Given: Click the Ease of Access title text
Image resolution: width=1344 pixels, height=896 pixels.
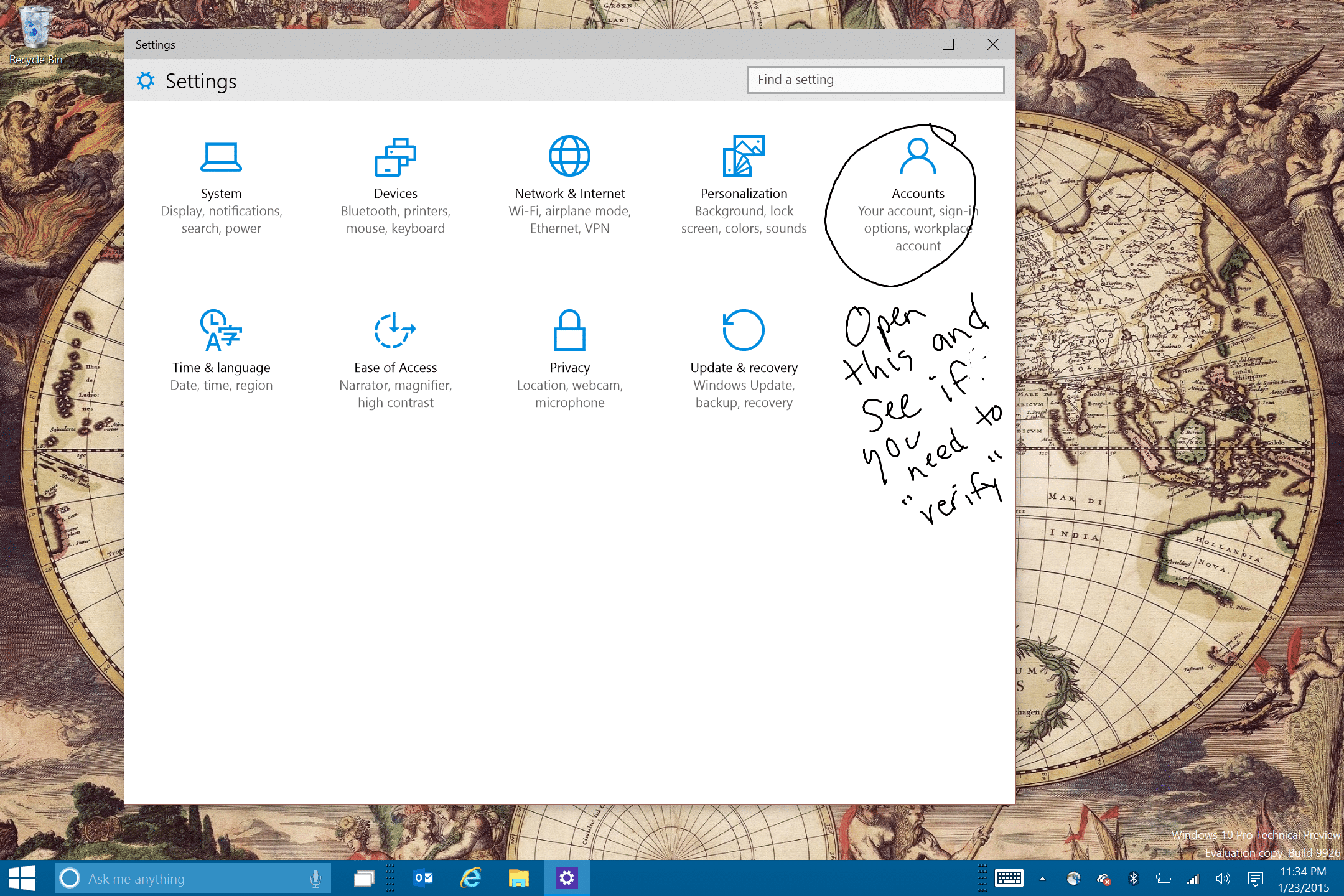Looking at the screenshot, I should [x=395, y=368].
